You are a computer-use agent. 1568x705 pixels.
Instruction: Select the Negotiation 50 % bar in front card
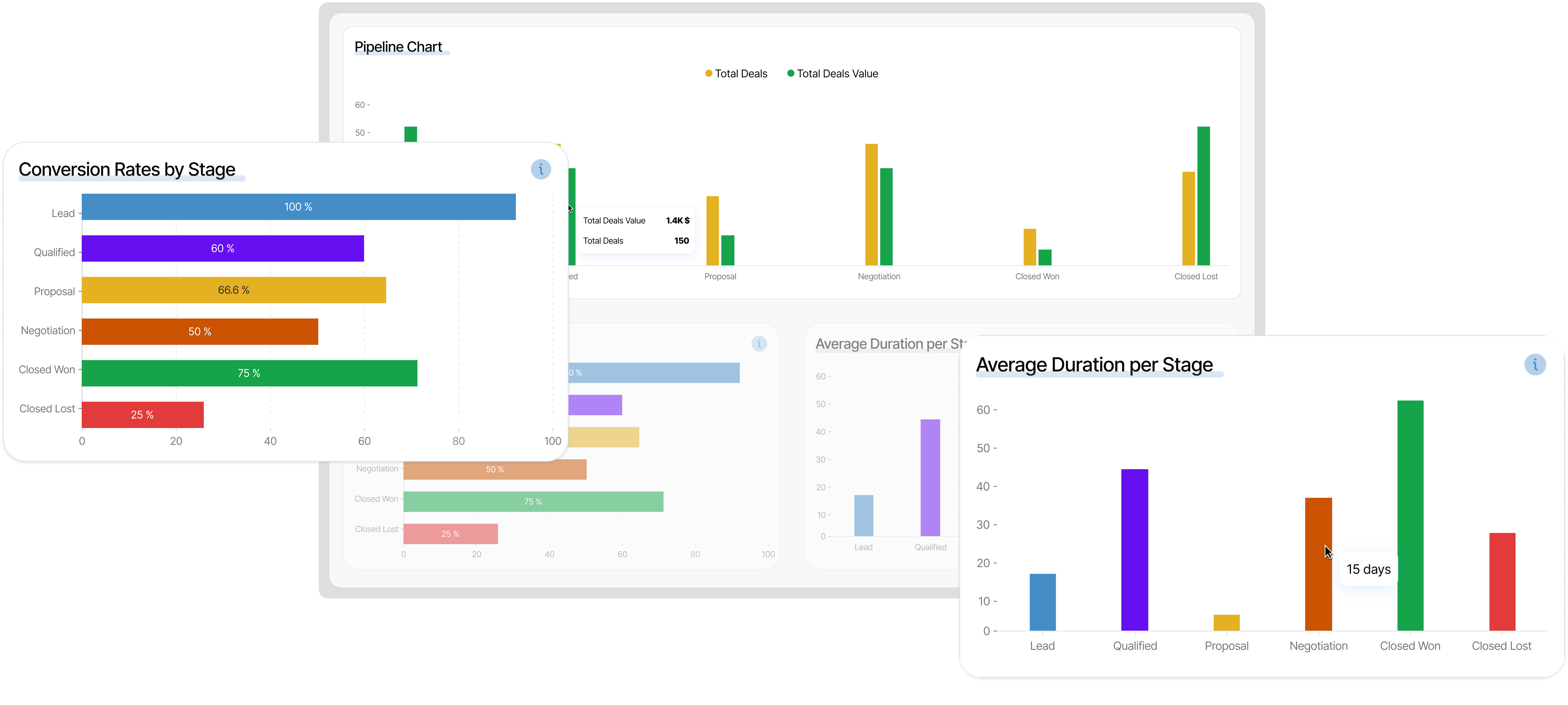point(200,331)
